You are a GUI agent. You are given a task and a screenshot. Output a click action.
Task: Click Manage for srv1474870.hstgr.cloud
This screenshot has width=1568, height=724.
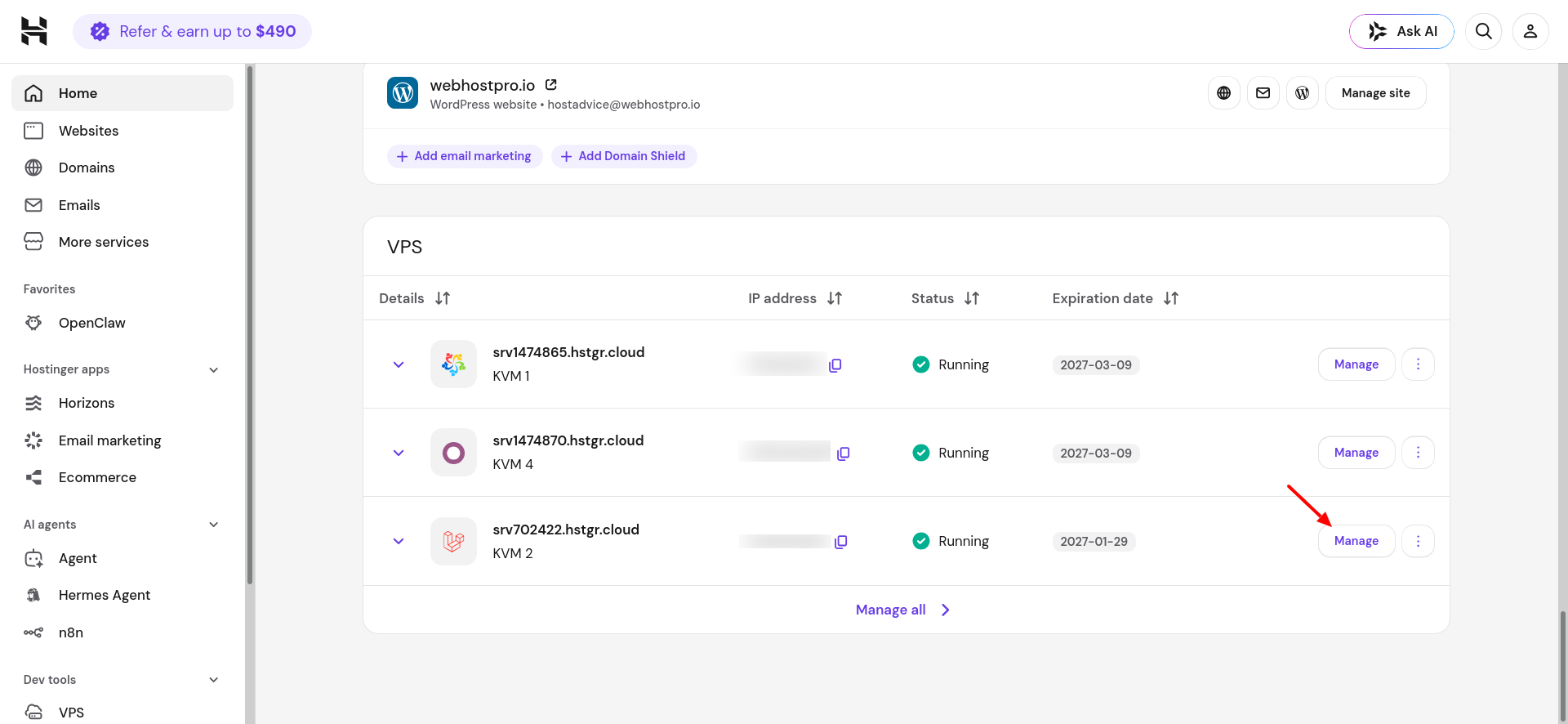(x=1356, y=453)
